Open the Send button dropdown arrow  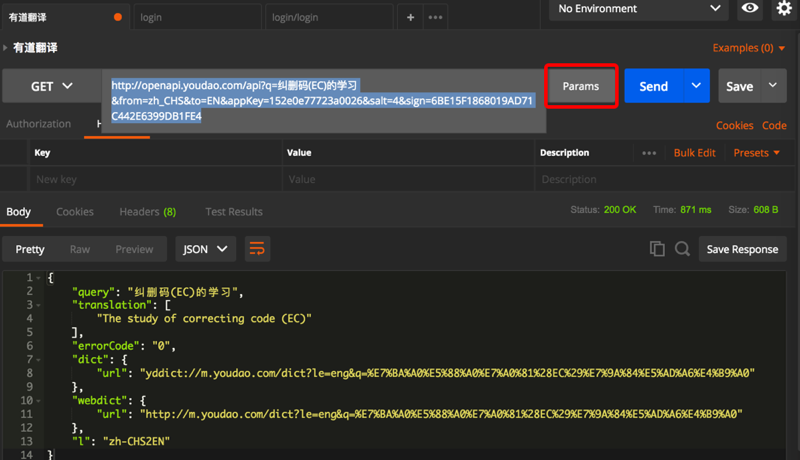click(696, 86)
